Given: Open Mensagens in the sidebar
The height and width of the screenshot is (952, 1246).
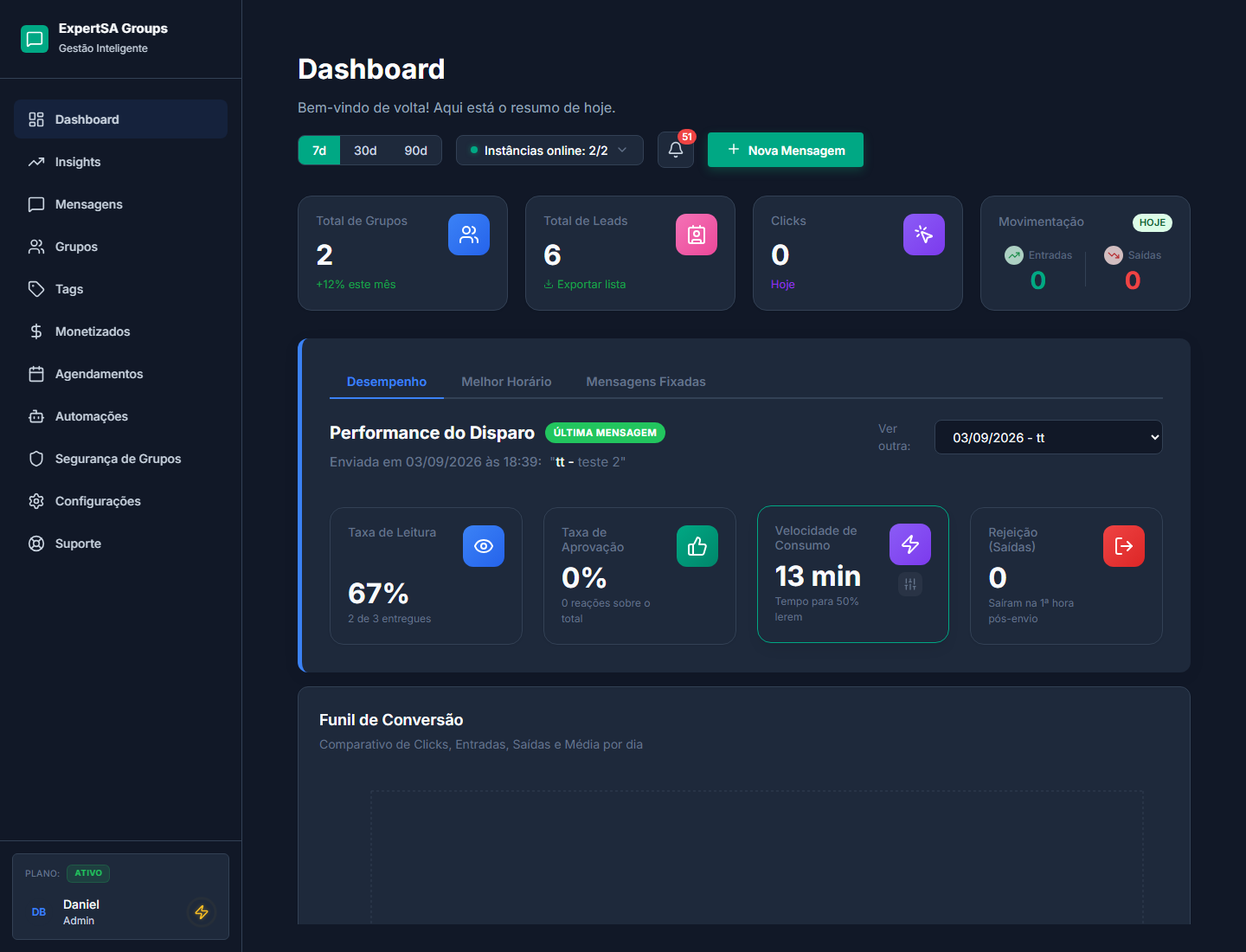Looking at the screenshot, I should [x=120, y=204].
